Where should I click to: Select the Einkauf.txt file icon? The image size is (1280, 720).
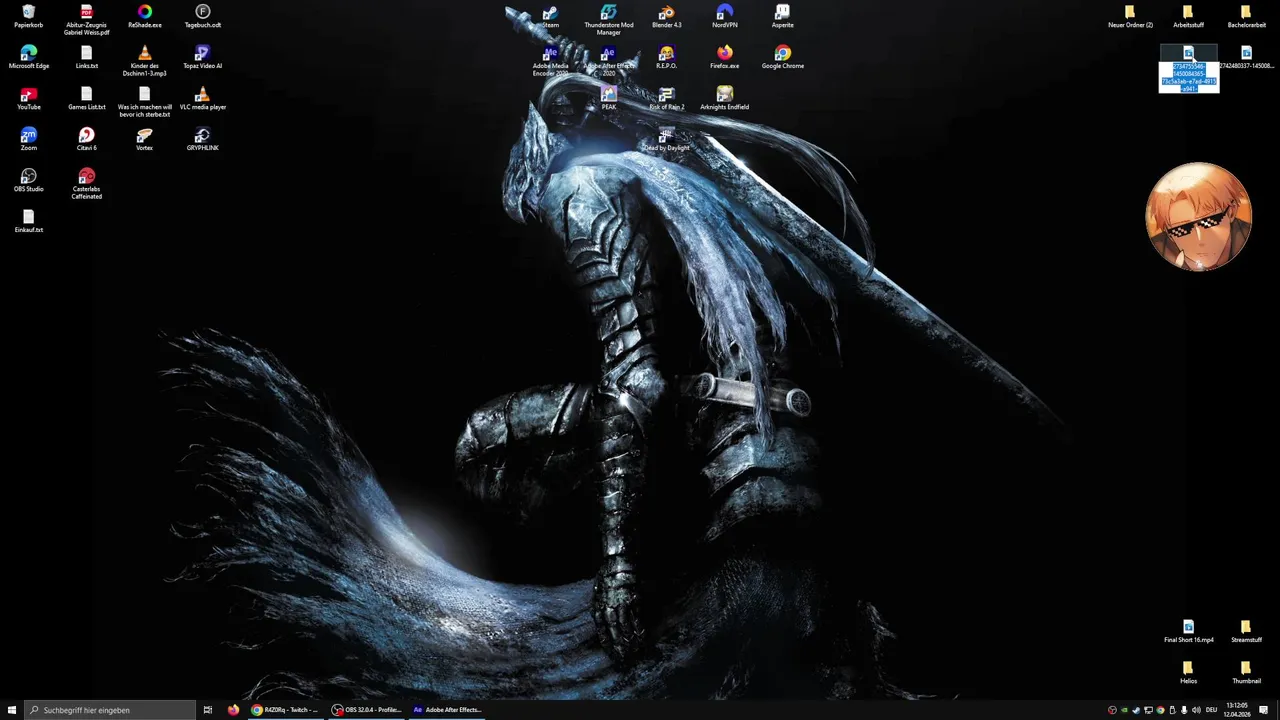[28, 221]
